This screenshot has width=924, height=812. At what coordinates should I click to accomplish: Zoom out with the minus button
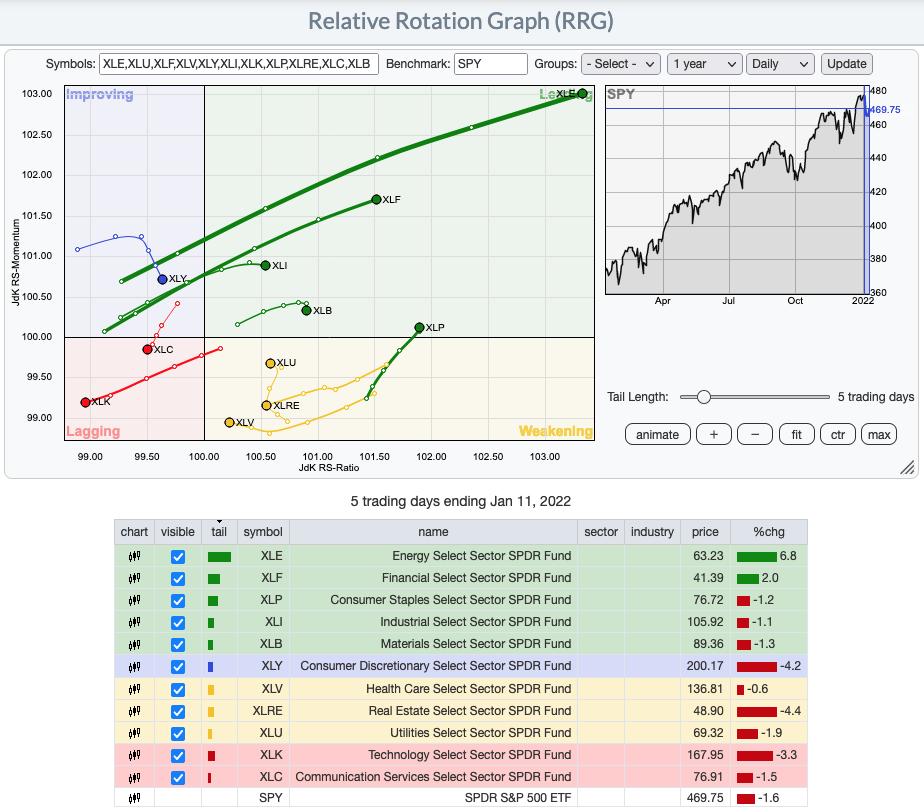[x=755, y=435]
